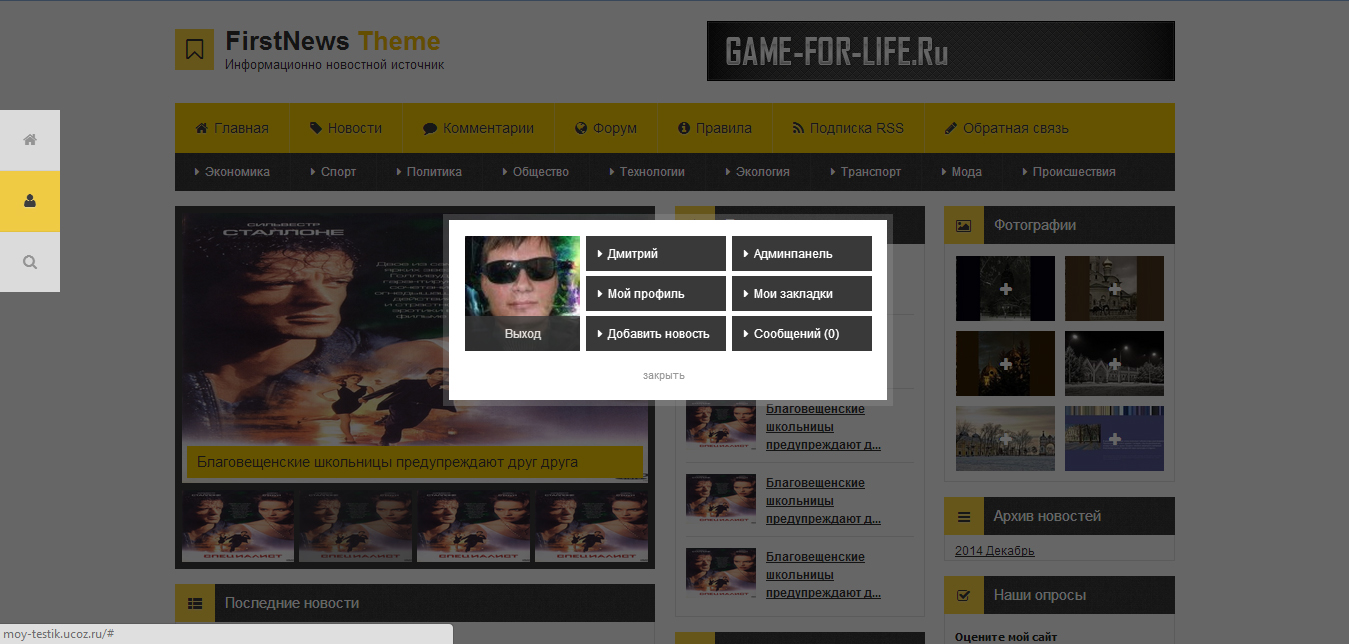
Task: Click Добавить новость button
Action: 656,334
